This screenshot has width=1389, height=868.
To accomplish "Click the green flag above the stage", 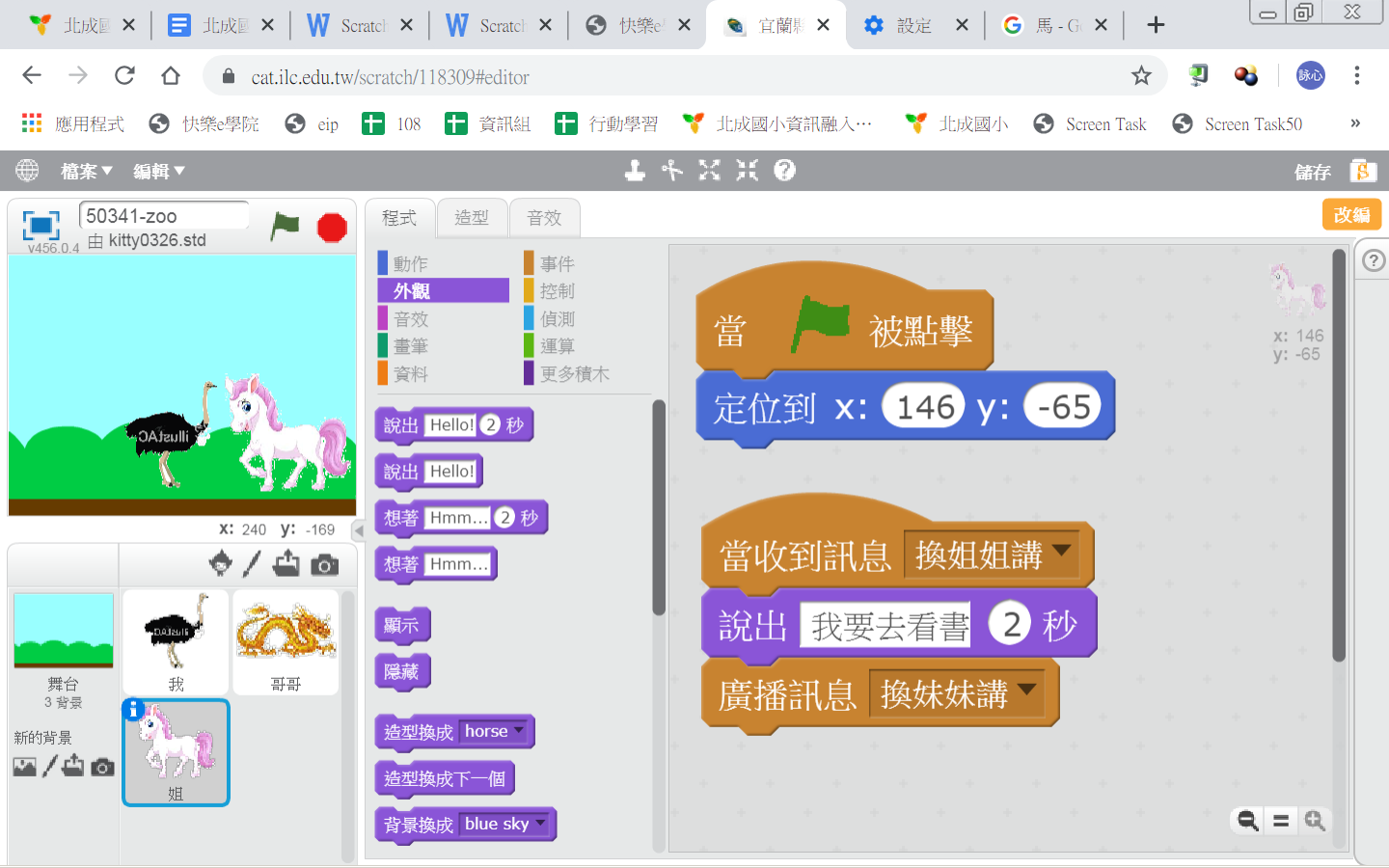I will point(285,226).
